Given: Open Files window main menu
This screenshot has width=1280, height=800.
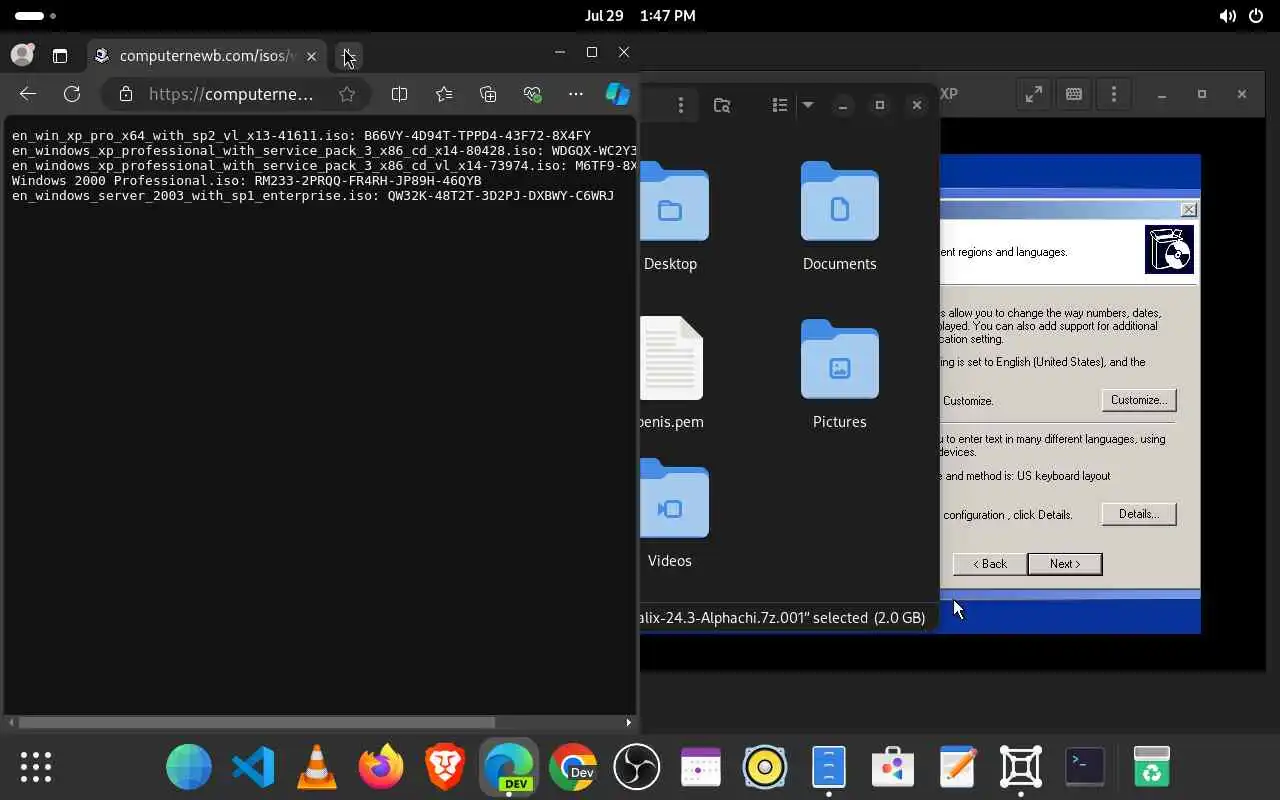Looking at the screenshot, I should pos(681,105).
